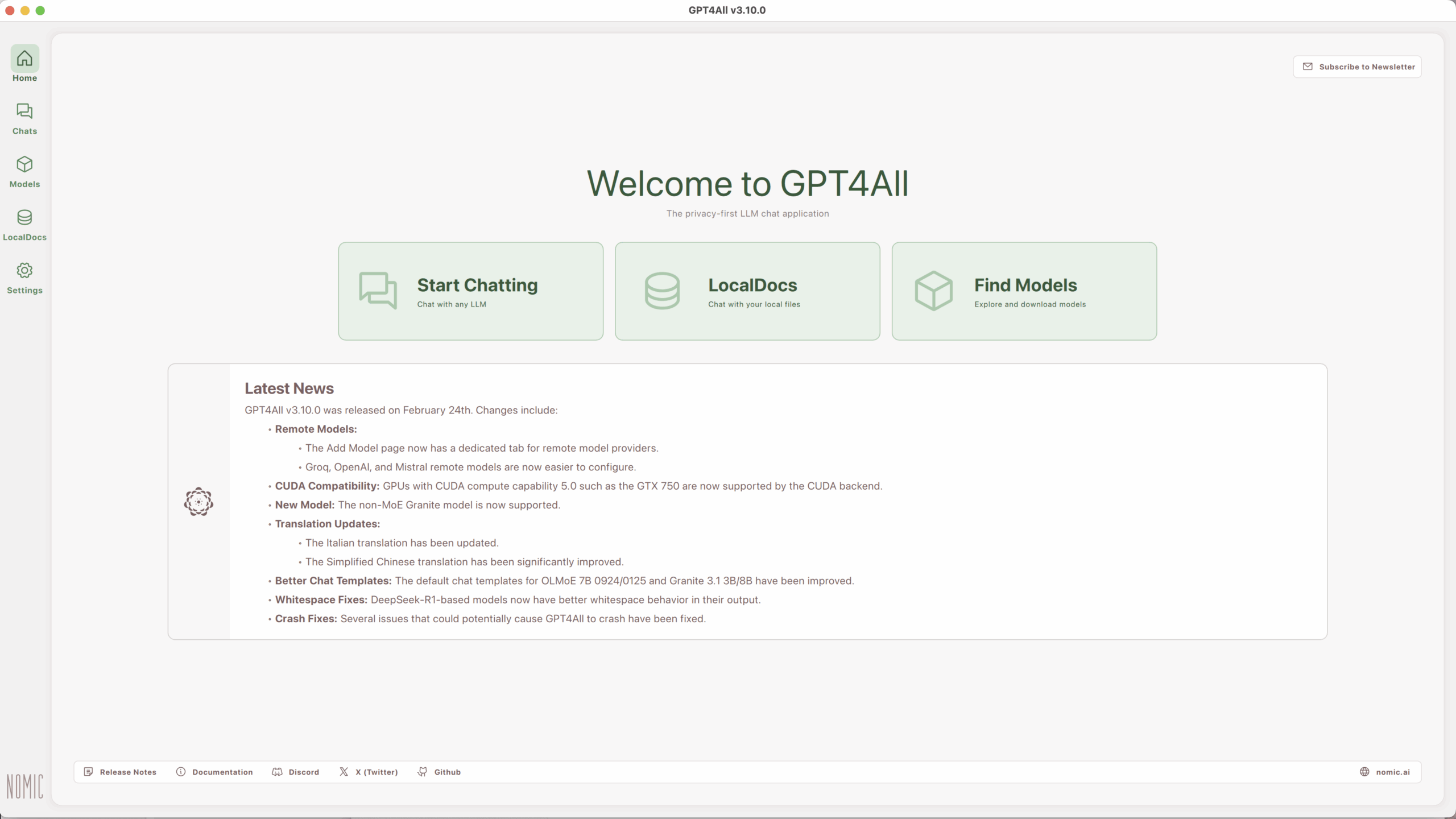Switch to the Chats label in sidebar
Screen dimensions: 1456x819
coord(24,131)
